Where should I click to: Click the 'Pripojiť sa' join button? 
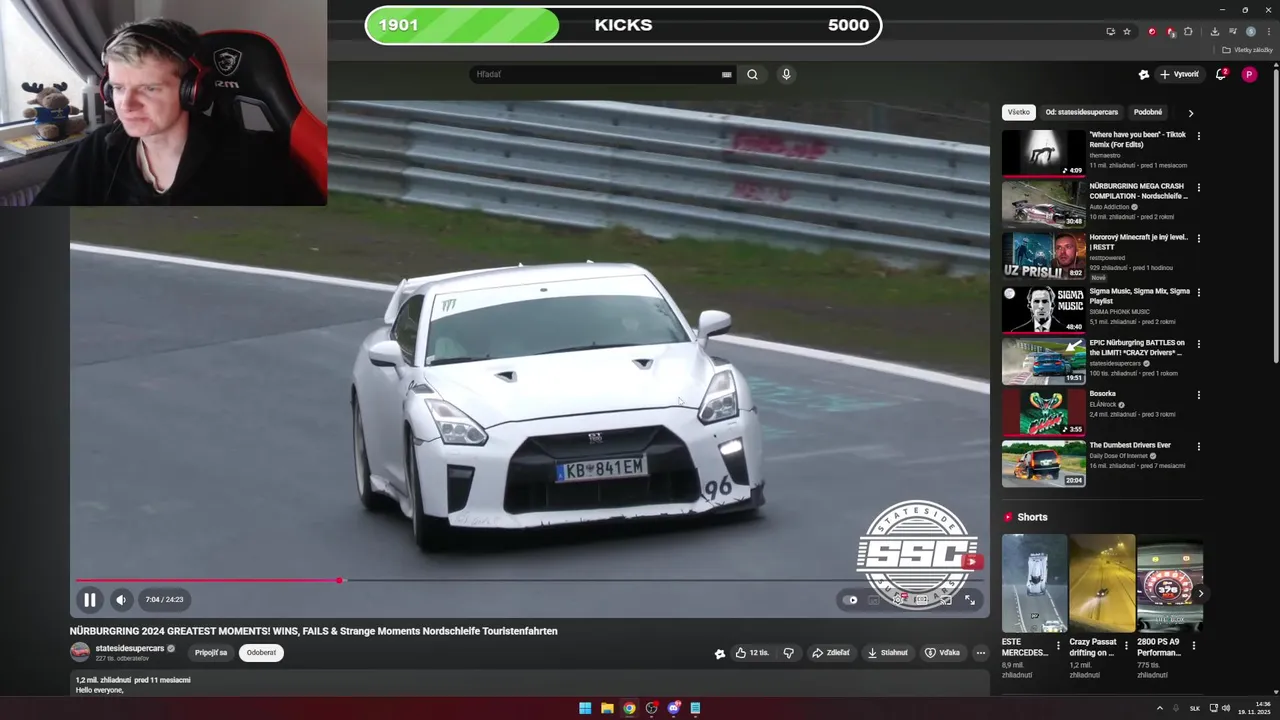[x=211, y=653]
